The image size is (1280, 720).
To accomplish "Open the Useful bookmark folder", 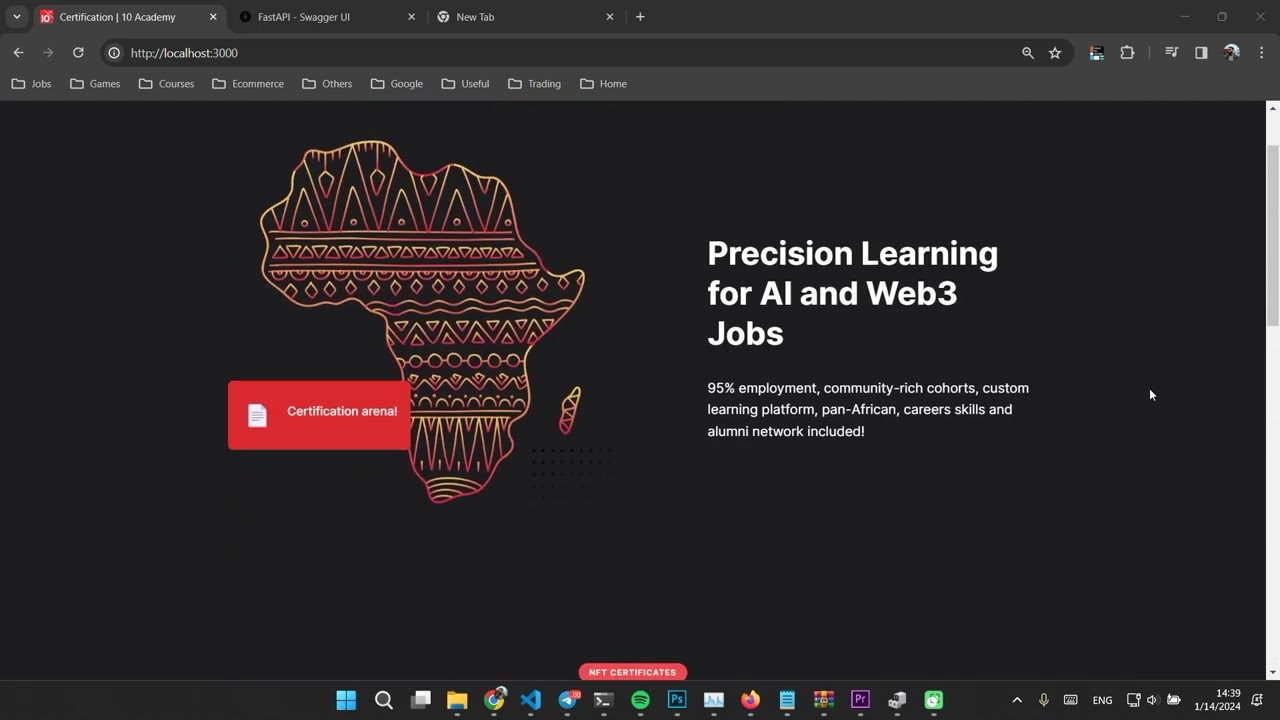I will click(465, 84).
